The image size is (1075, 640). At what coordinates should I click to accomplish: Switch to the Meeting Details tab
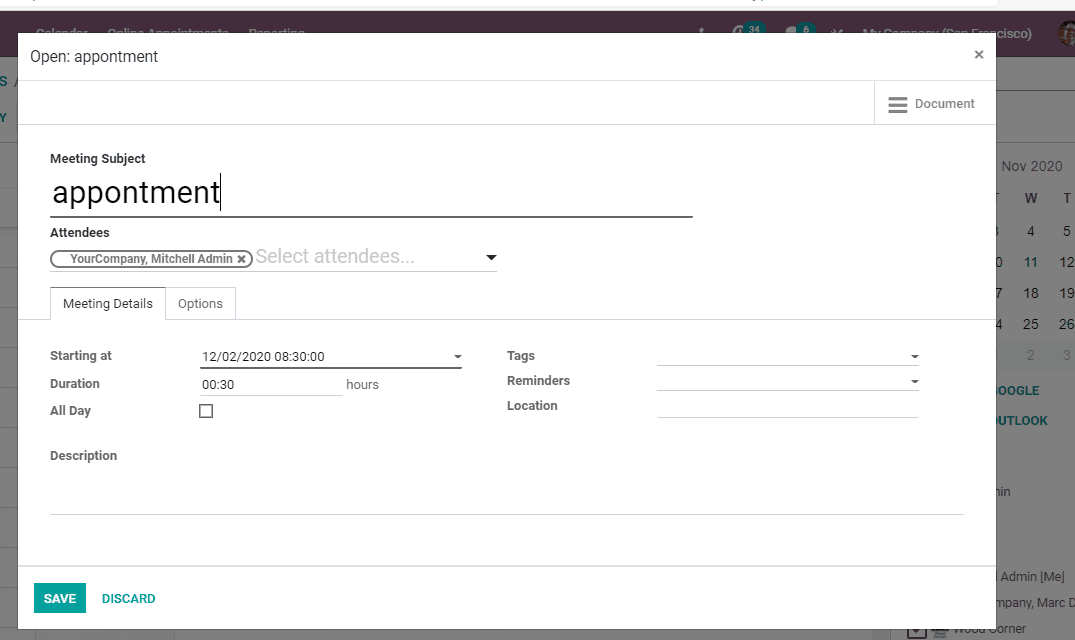[108, 304]
